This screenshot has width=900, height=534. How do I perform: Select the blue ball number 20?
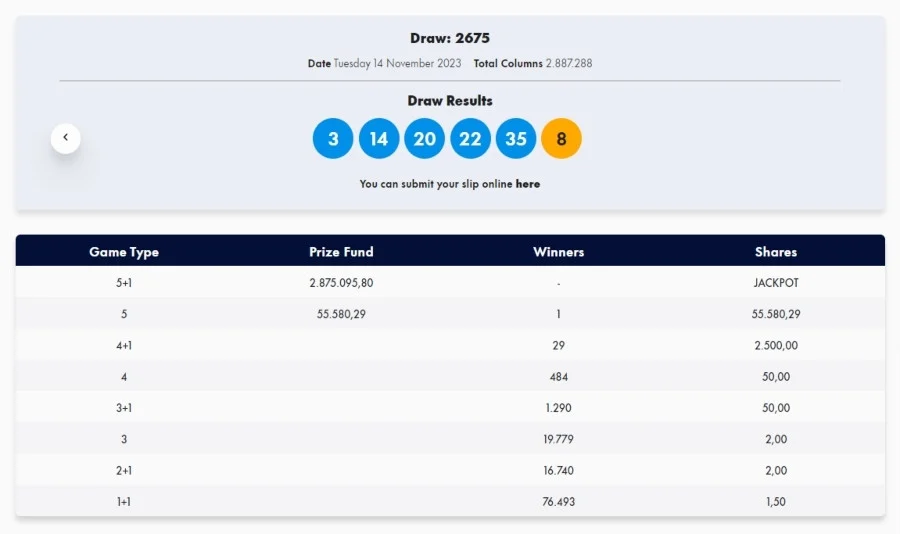tap(424, 138)
